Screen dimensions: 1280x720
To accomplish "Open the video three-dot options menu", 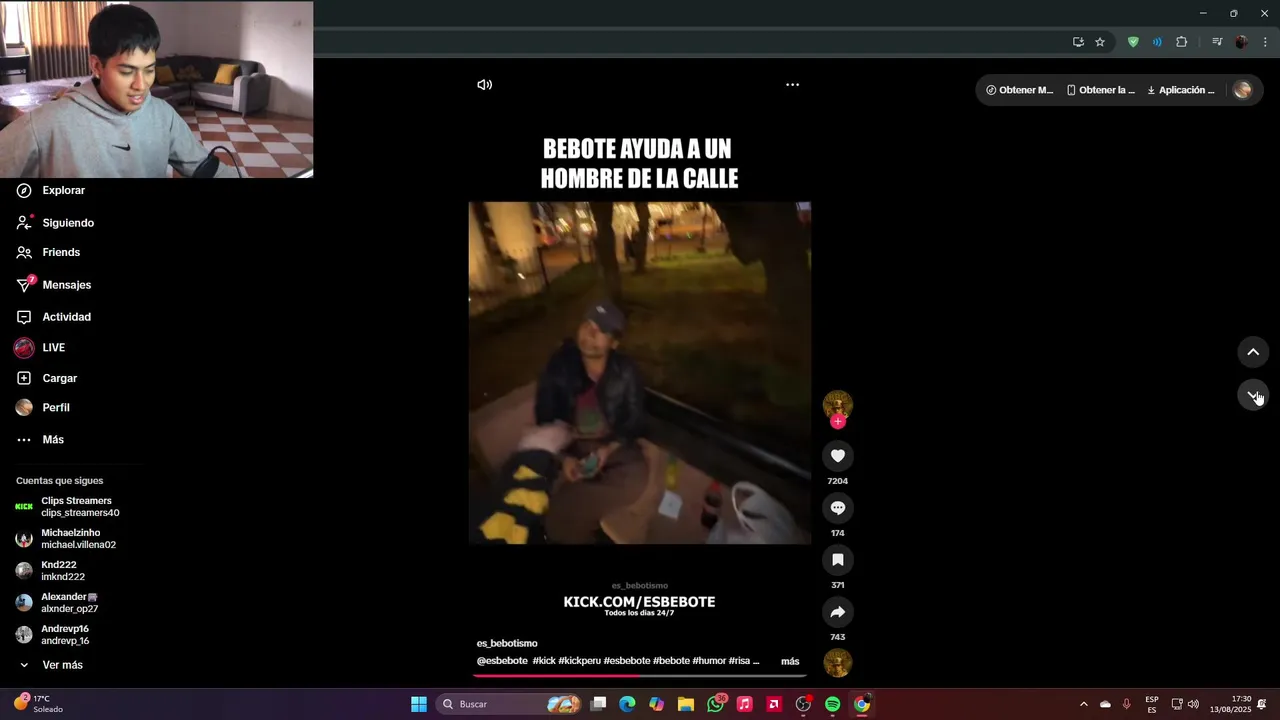I will coord(792,85).
